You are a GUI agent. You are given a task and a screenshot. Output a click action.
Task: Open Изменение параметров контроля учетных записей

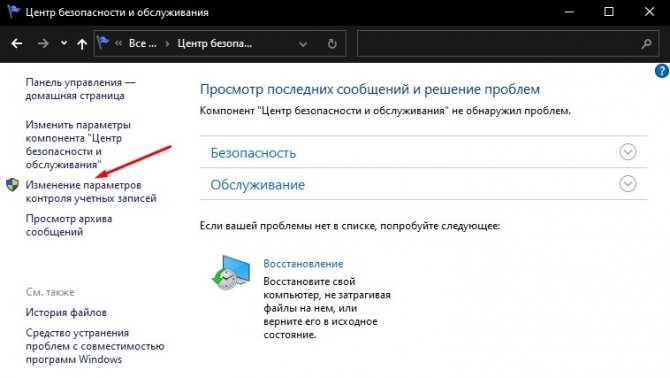[x=91, y=192]
